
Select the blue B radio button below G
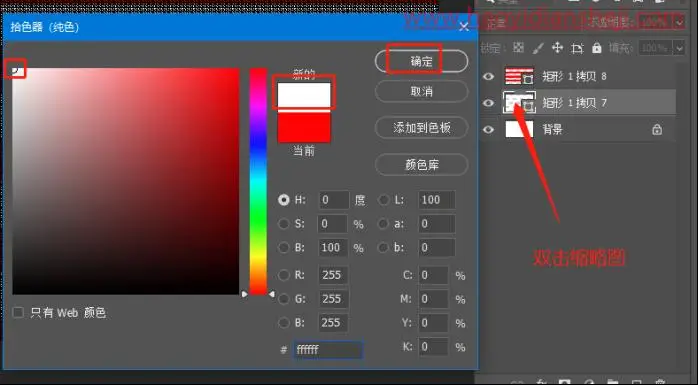pos(284,323)
